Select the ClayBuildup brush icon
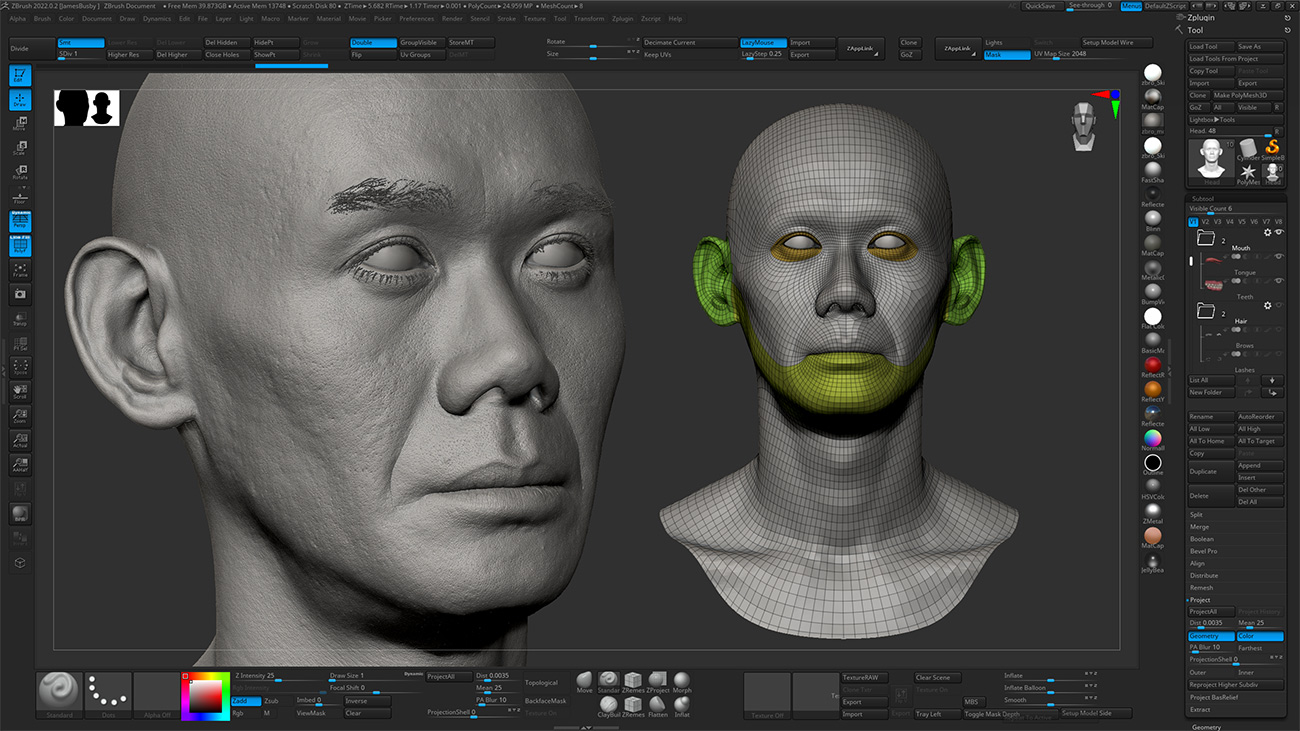Image resolution: width=1300 pixels, height=731 pixels. pyautogui.click(x=609, y=705)
